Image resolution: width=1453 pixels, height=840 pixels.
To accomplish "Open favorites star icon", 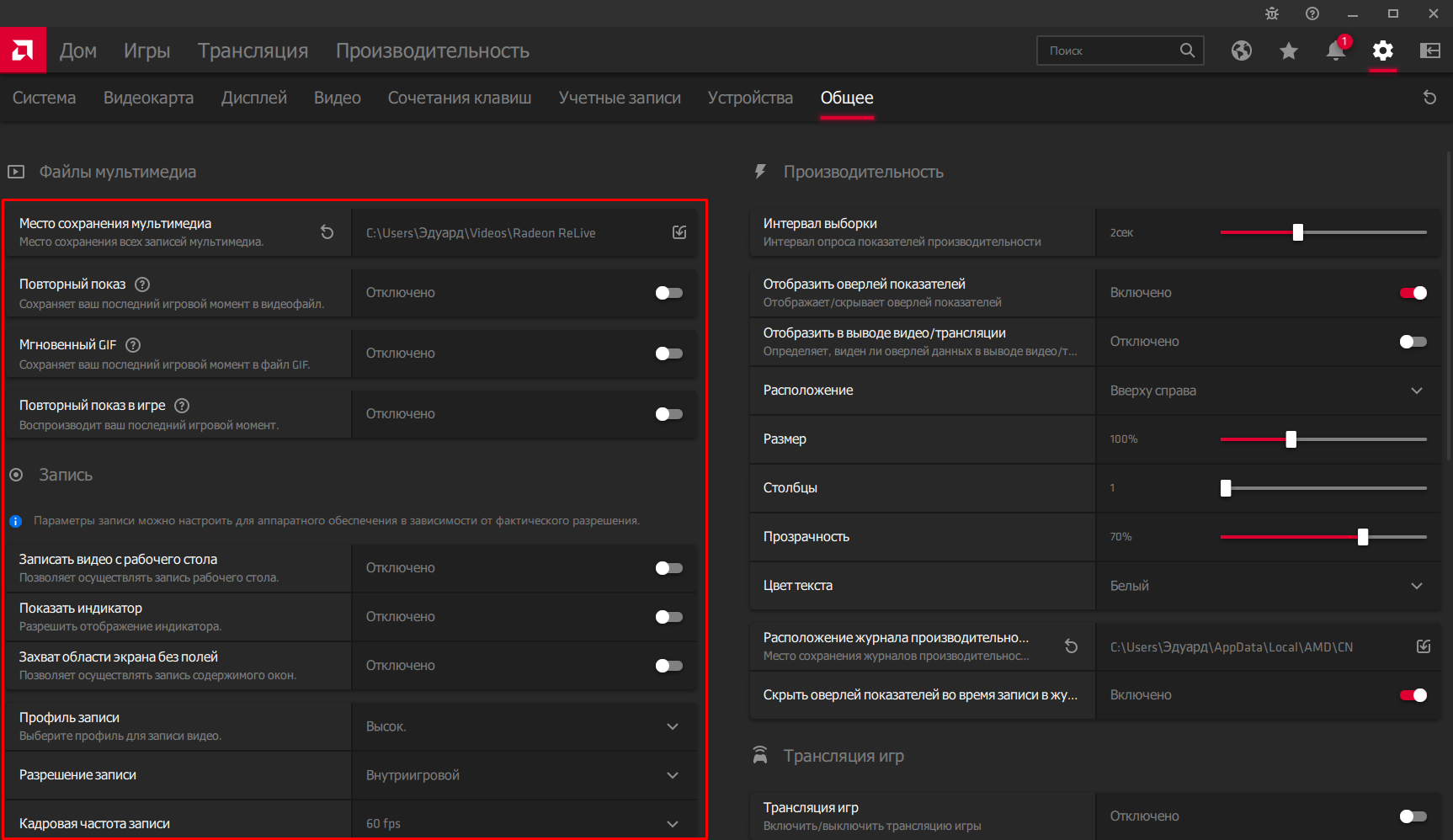I will [x=1288, y=51].
